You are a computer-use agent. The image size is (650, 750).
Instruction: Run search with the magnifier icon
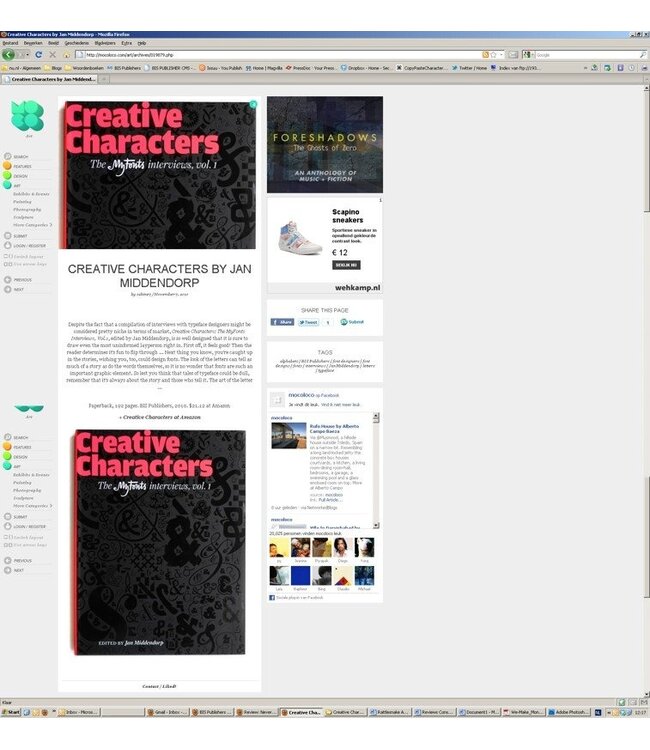[x=643, y=55]
